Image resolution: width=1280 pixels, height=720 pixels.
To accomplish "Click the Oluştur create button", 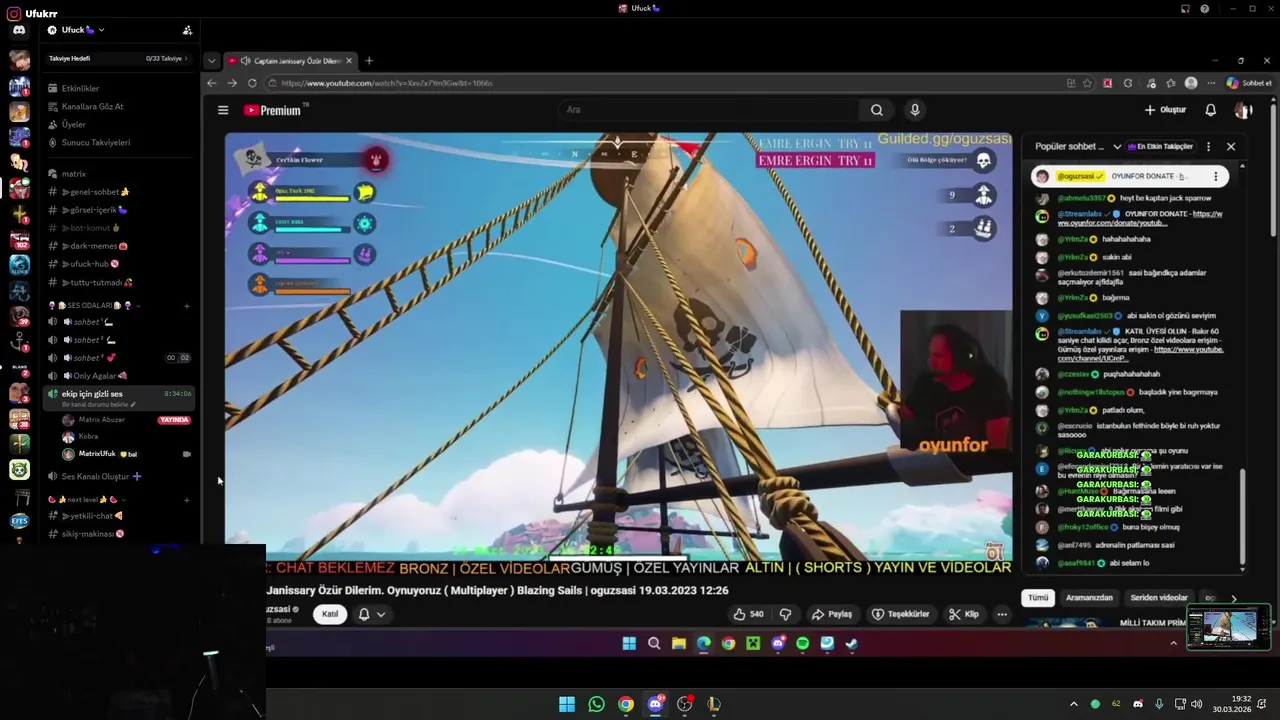I will tap(1166, 110).
